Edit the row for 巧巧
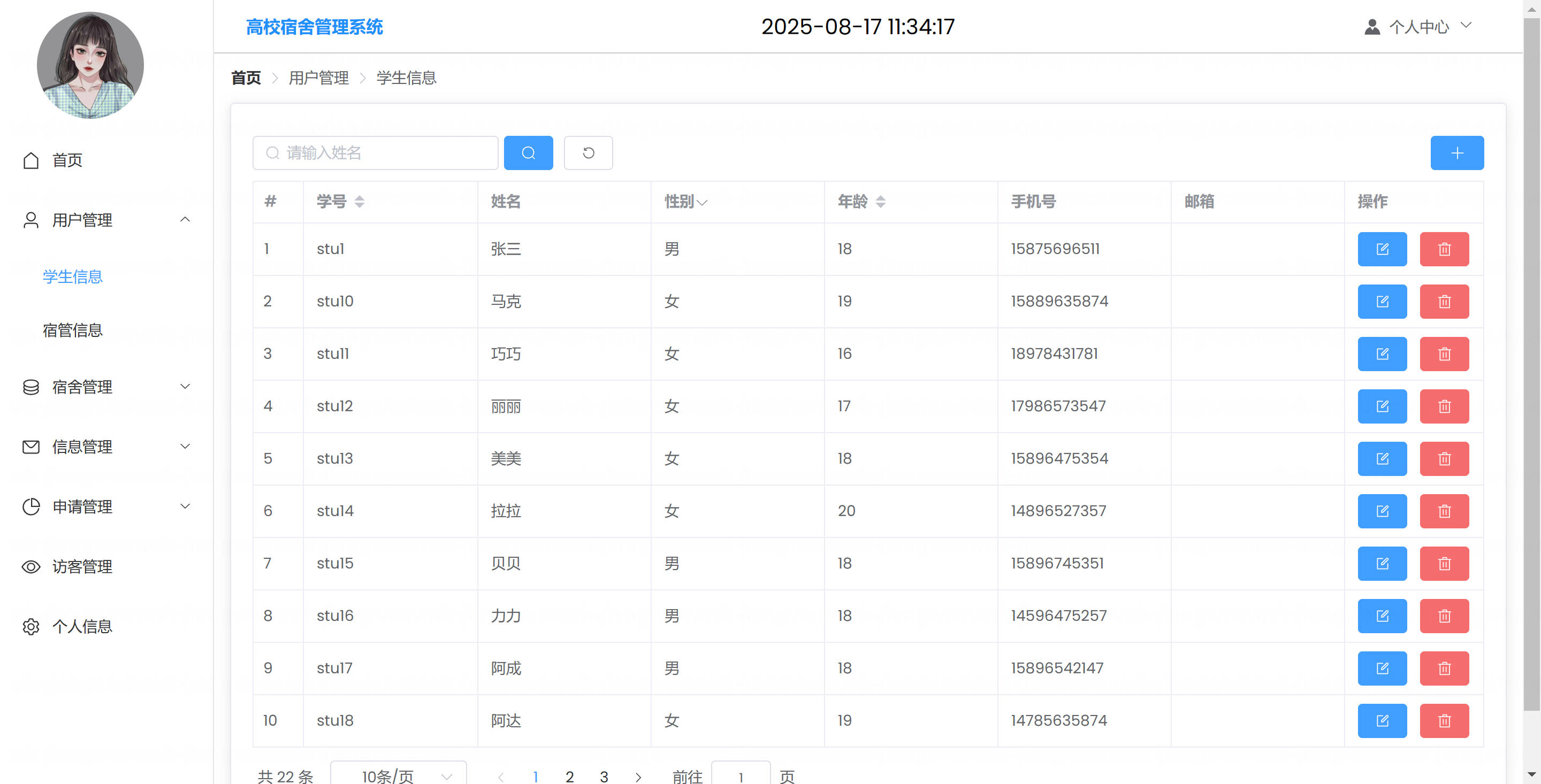The height and width of the screenshot is (784, 1541). click(1382, 354)
